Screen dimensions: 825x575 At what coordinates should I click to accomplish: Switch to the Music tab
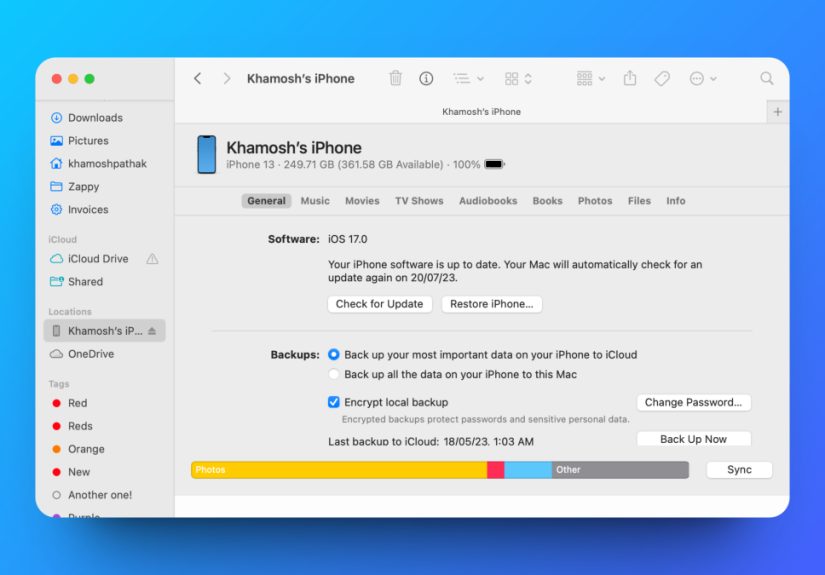click(x=315, y=201)
